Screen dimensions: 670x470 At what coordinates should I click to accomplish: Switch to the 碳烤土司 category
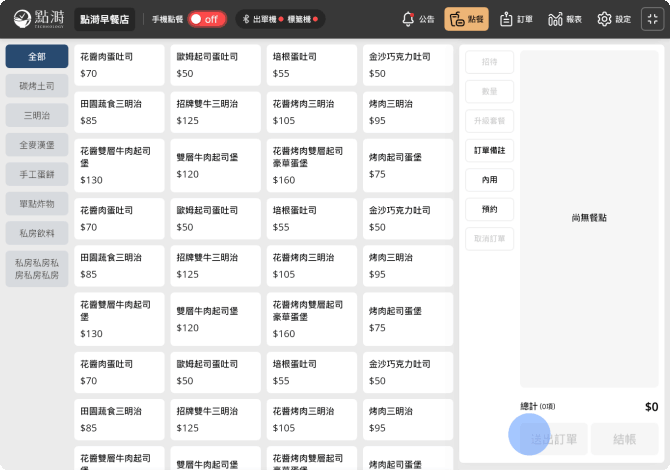[37, 86]
